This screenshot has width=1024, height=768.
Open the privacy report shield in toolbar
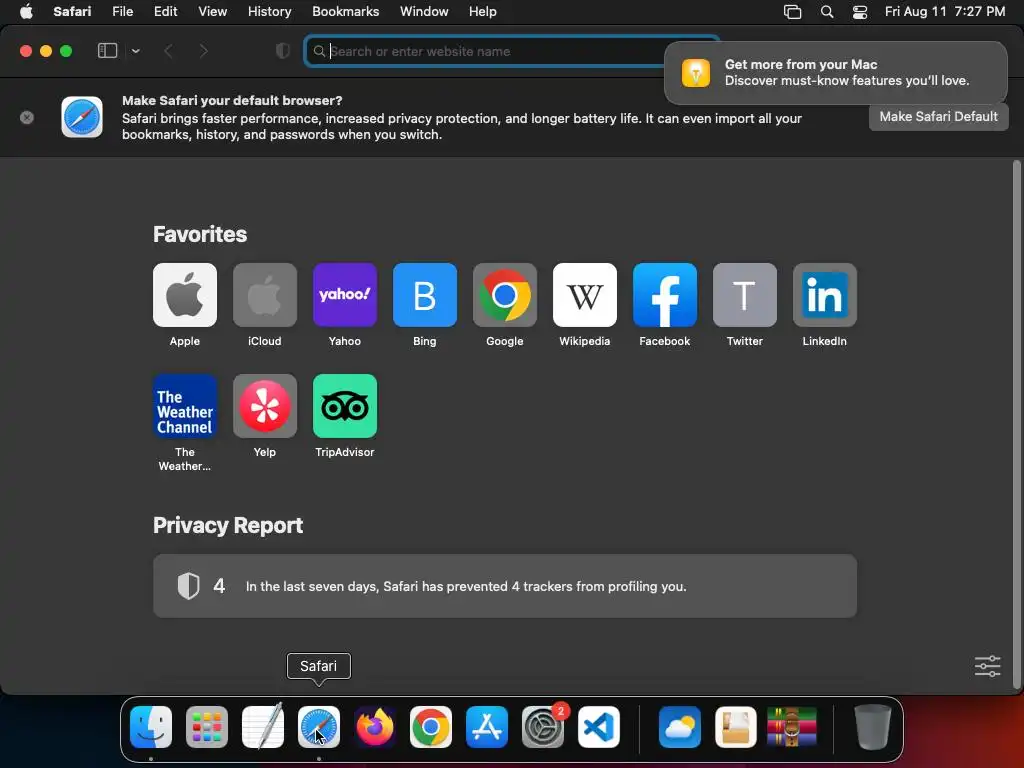283,51
